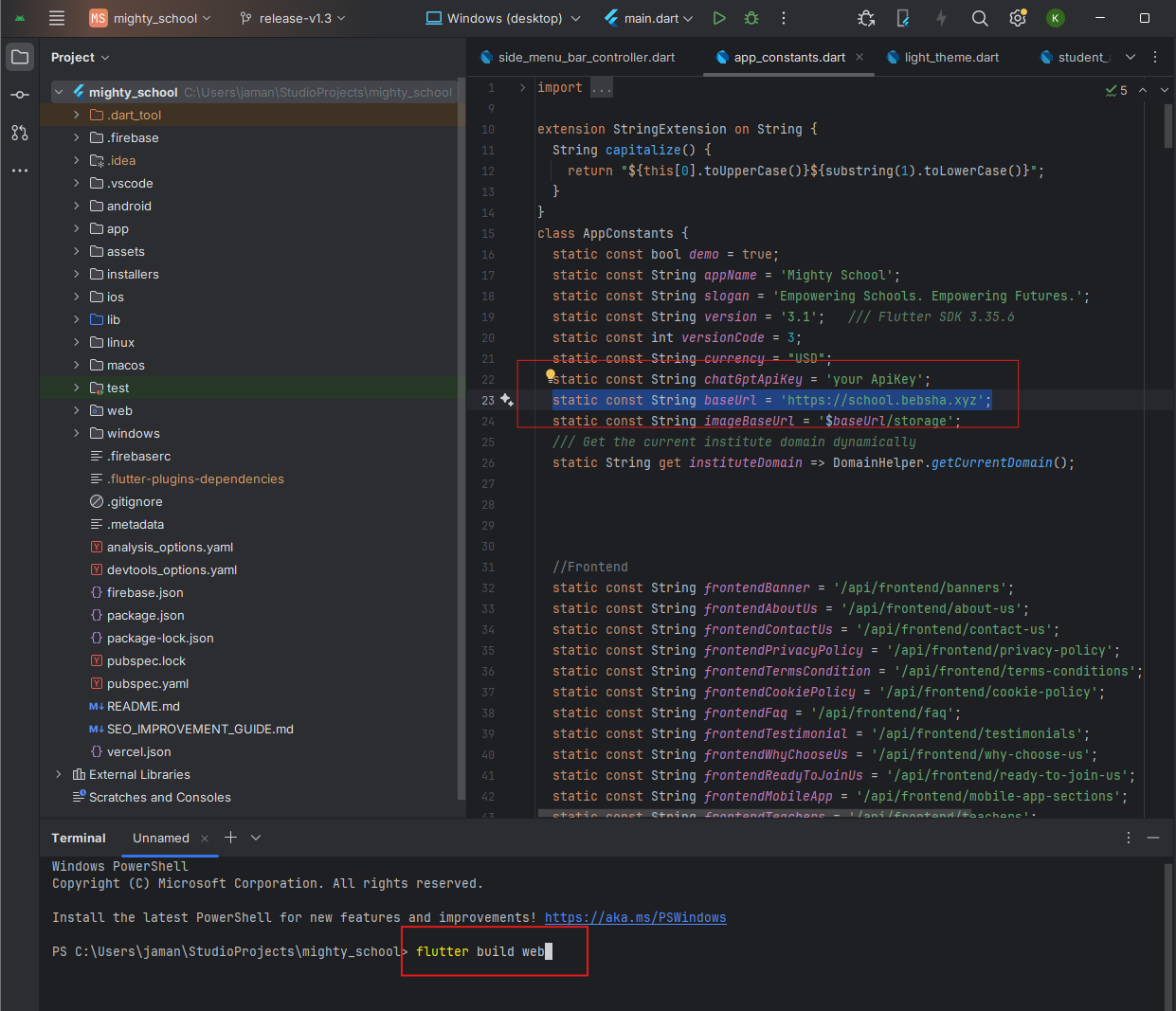Close the app_constants.dart tab
This screenshot has width=1176, height=1011.
859,57
